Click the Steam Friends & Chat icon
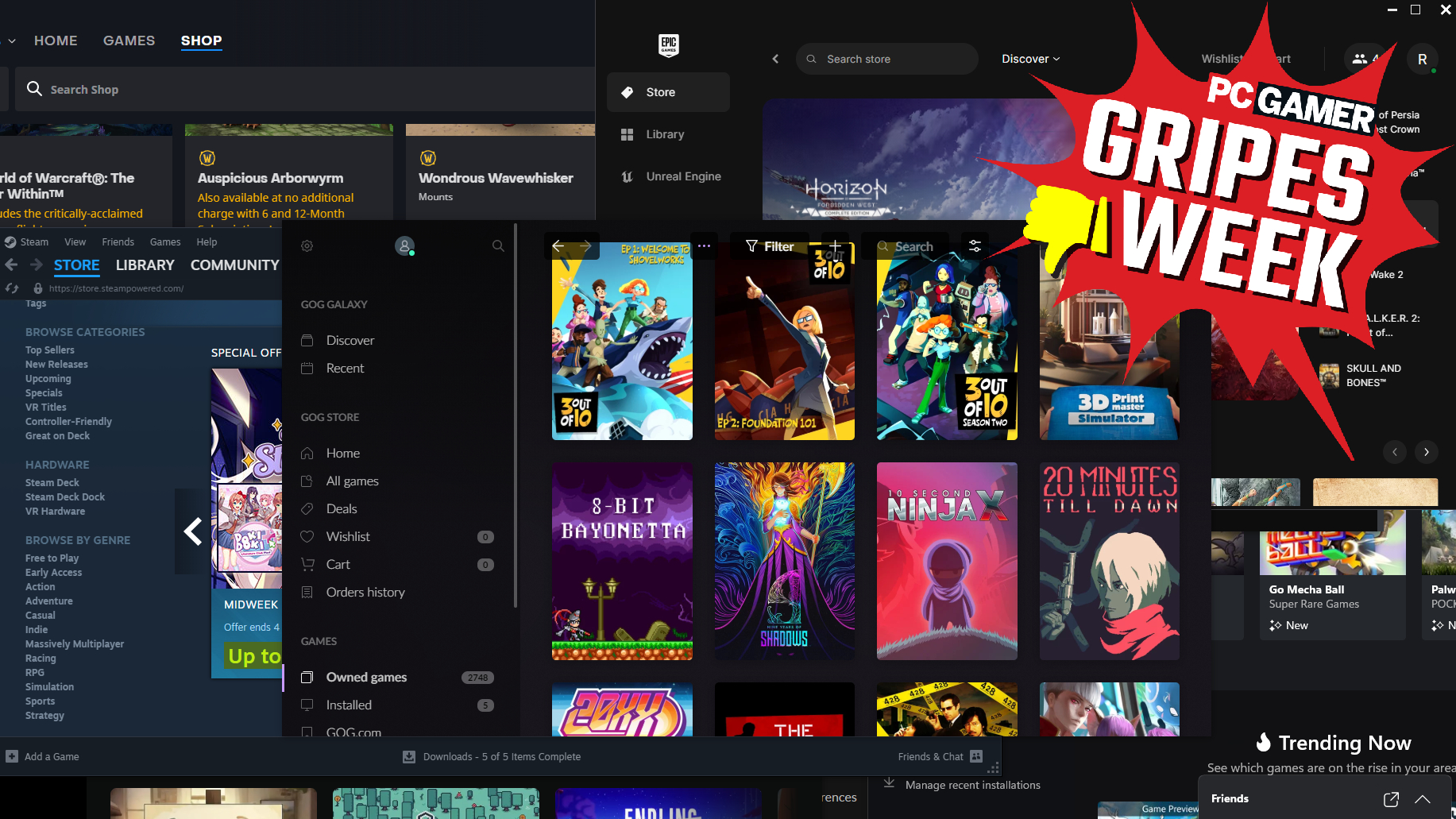 pyautogui.click(x=976, y=756)
